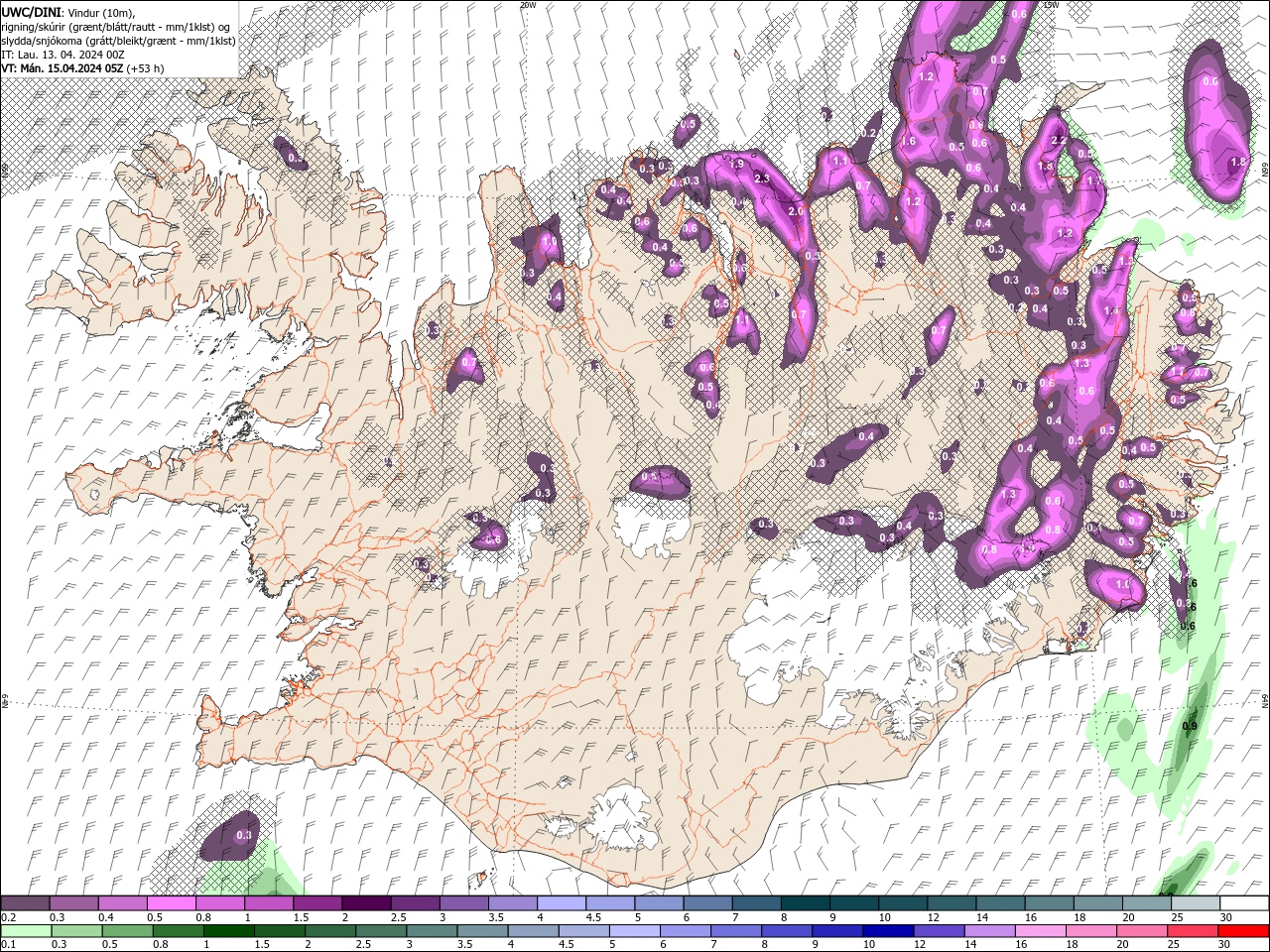Click the '30' label in upper legend scale
The width and height of the screenshot is (1270, 952).
click(1224, 917)
